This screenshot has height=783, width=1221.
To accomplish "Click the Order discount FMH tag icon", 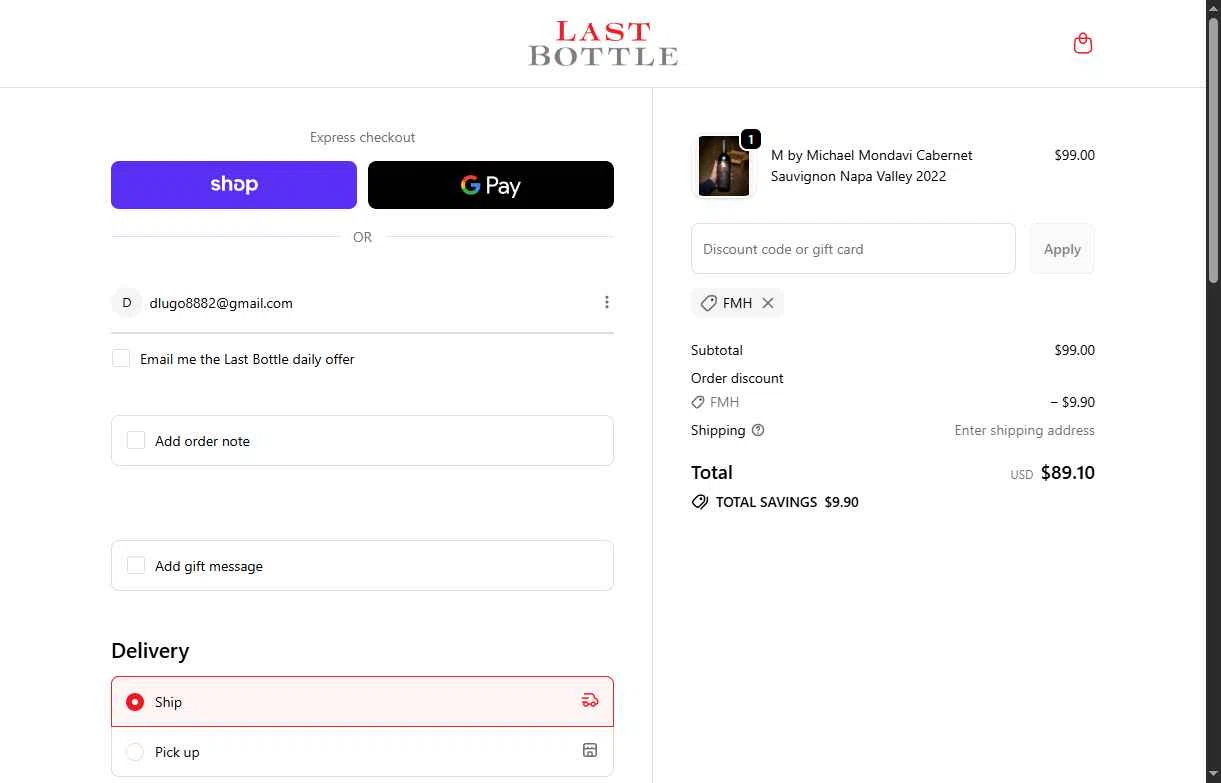I will [x=698, y=402].
